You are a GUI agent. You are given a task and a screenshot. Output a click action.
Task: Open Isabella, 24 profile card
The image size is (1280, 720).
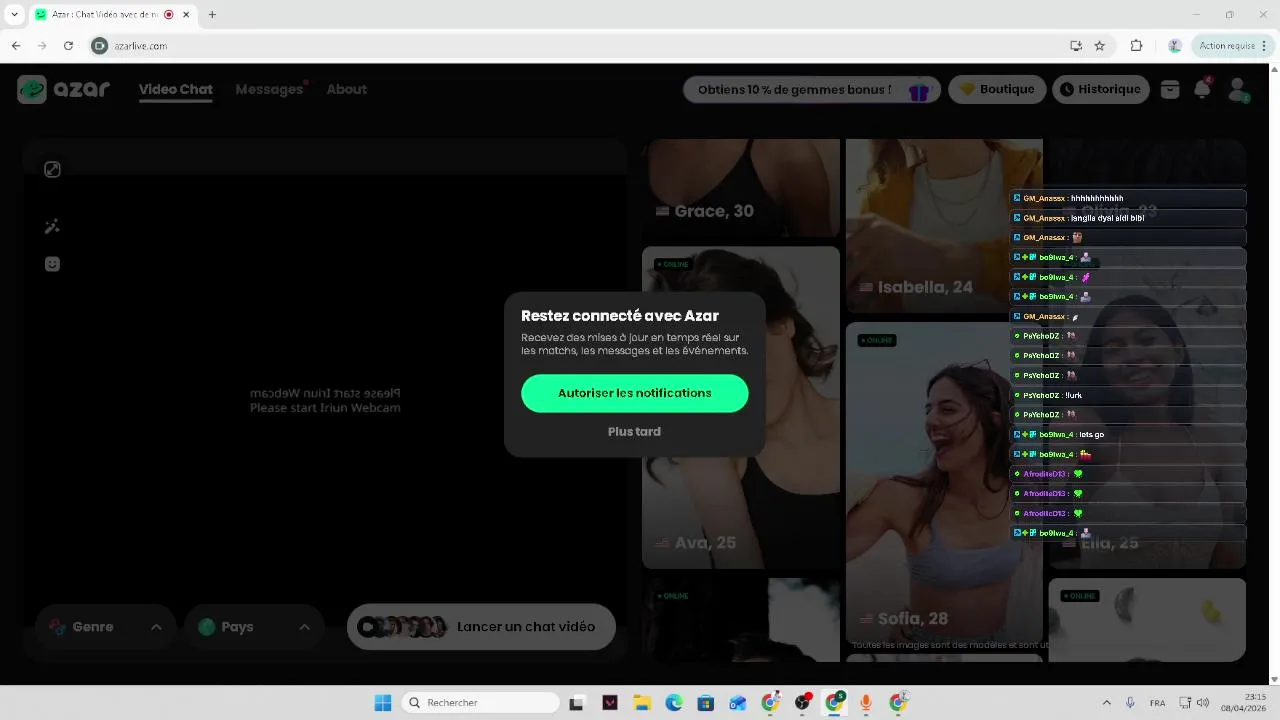[944, 226]
